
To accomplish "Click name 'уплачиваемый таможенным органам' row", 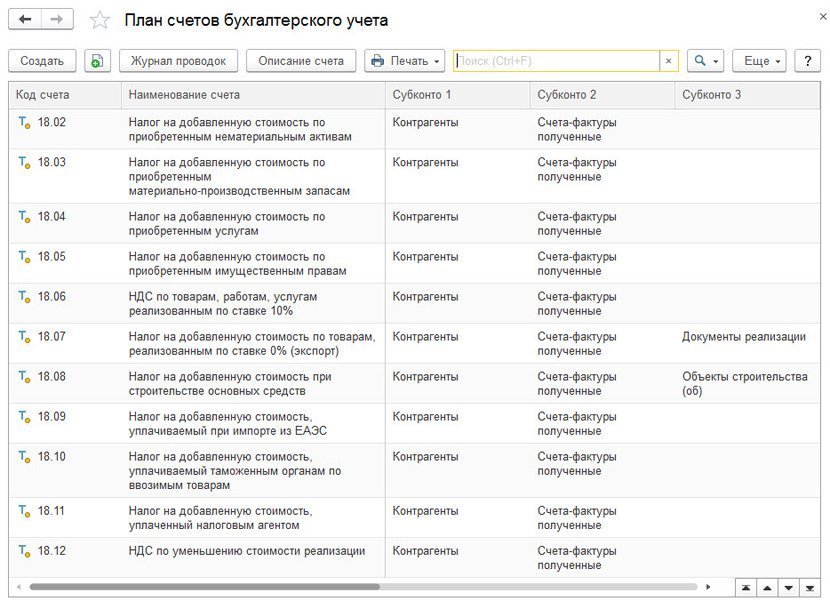I will (x=234, y=471).
